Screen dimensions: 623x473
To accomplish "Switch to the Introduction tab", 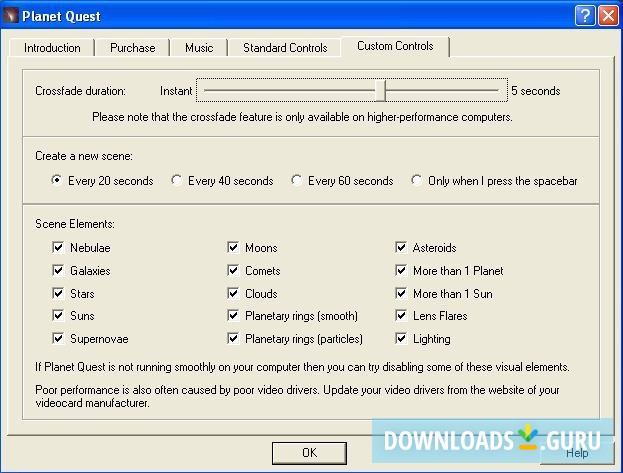I will point(52,48).
